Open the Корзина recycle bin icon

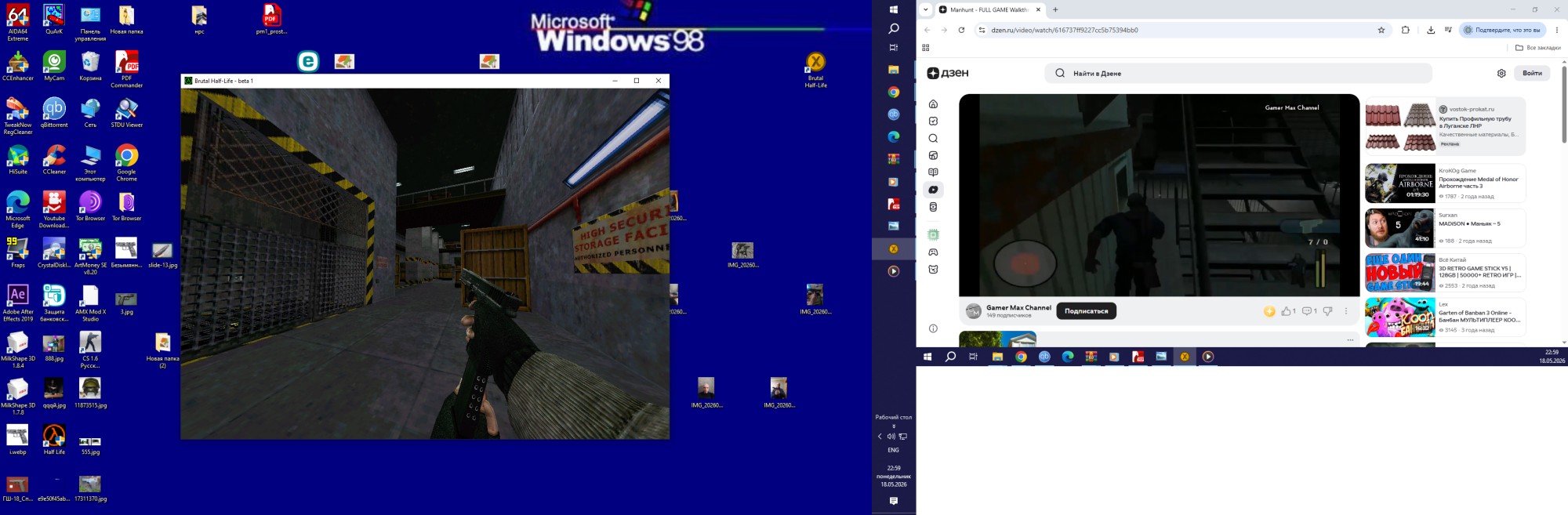click(90, 66)
